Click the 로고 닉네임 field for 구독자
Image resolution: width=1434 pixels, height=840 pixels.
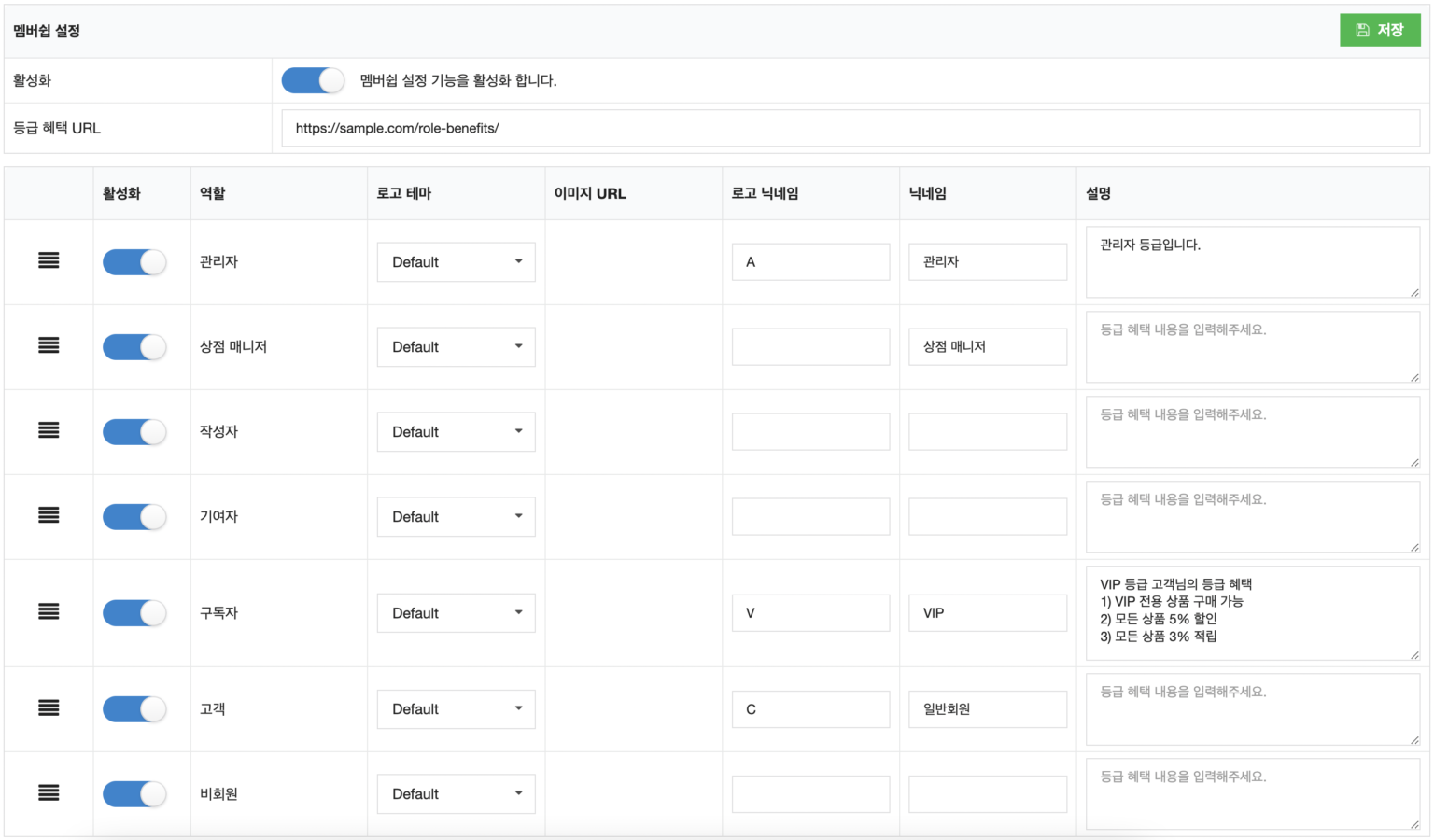[x=810, y=613]
